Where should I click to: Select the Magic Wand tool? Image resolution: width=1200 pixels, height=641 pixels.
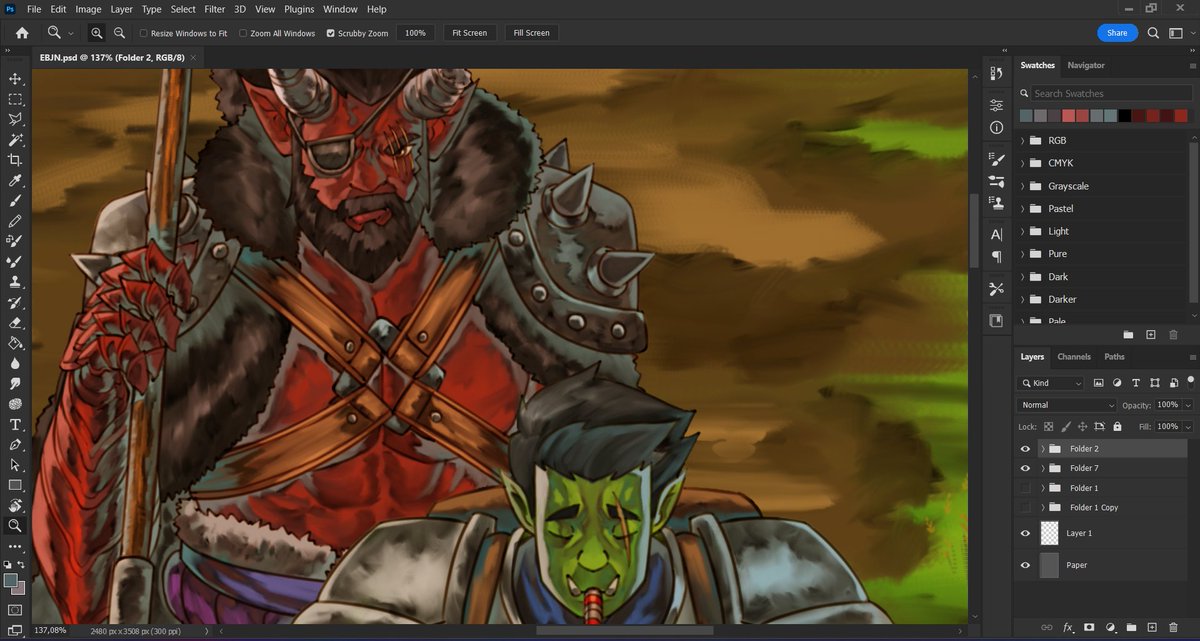coord(15,140)
